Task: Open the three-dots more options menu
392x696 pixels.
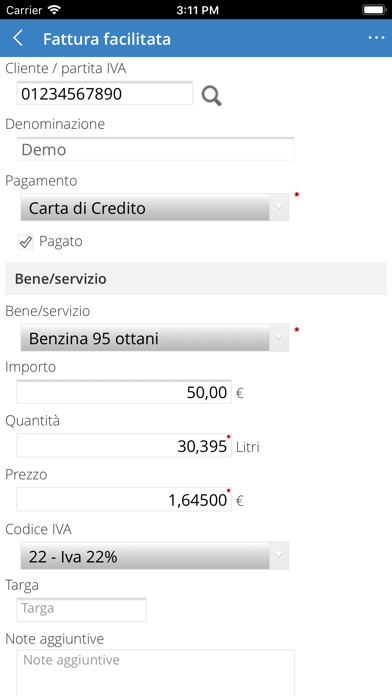Action: click(x=376, y=38)
